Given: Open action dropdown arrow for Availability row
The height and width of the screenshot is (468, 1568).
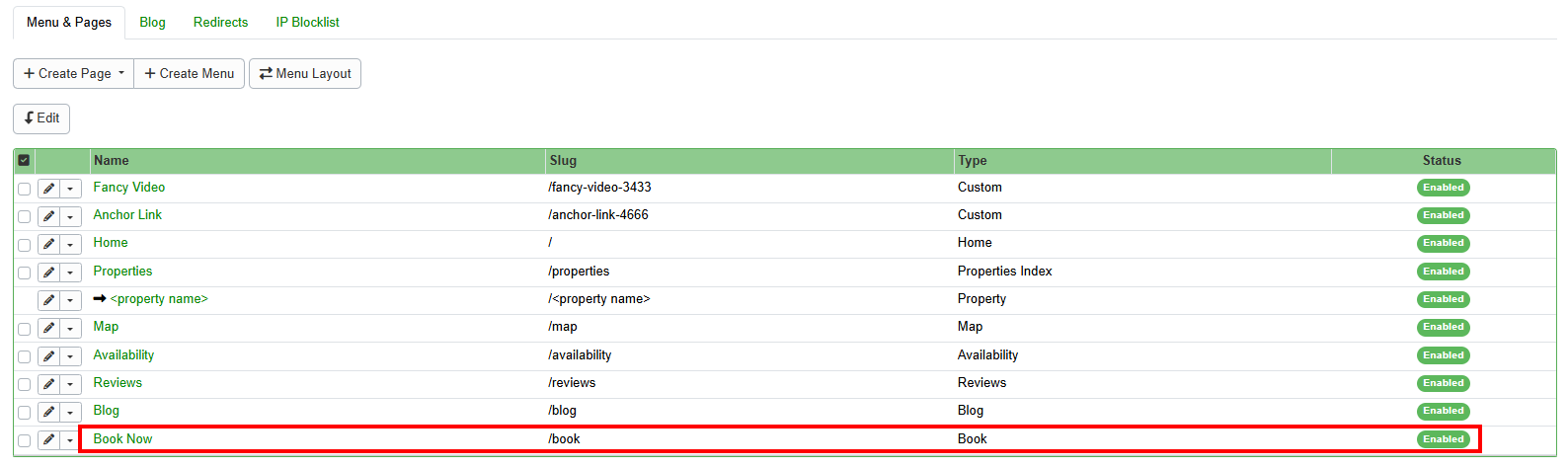Looking at the screenshot, I should 70,356.
